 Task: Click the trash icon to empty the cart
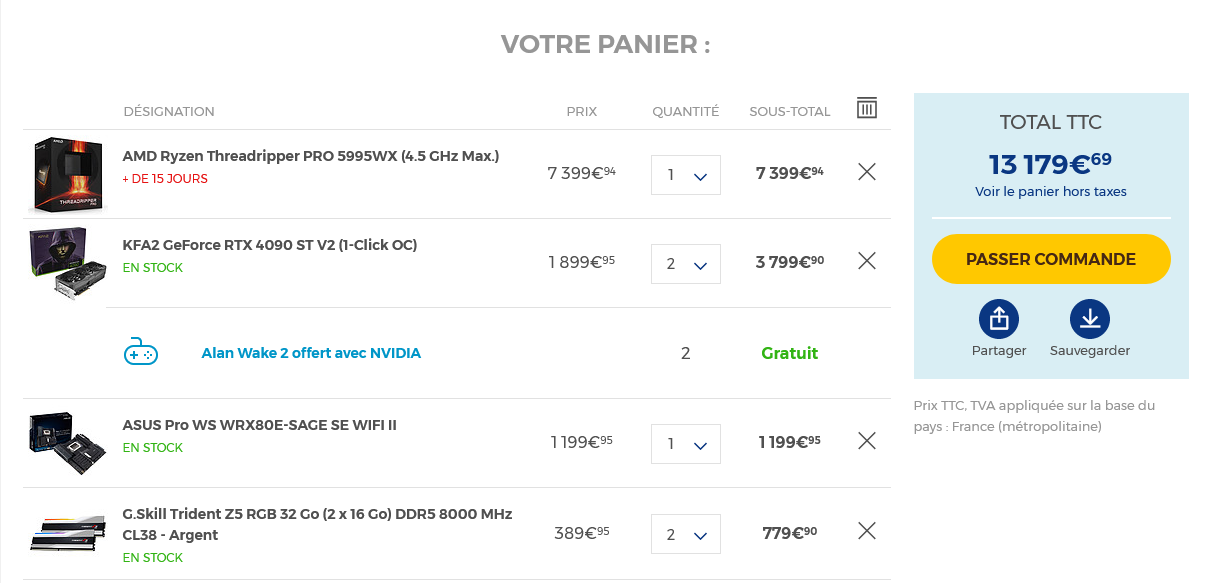pos(867,108)
